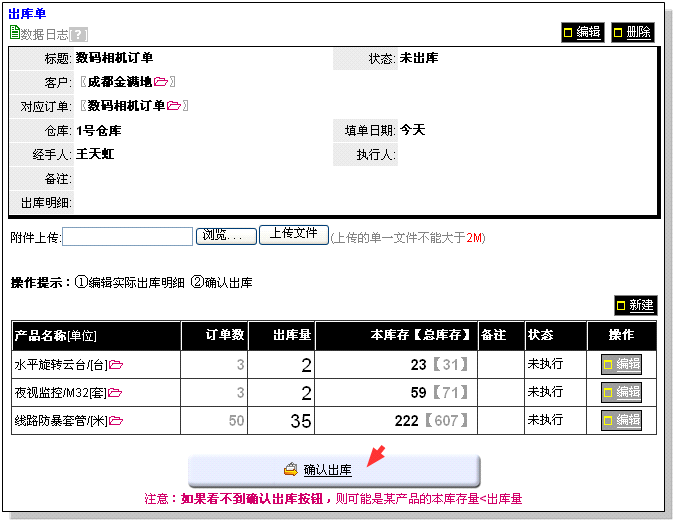The height and width of the screenshot is (520, 673).
Task: Open folder icon beside 线路防暴套管 product
Action: [x=116, y=421]
